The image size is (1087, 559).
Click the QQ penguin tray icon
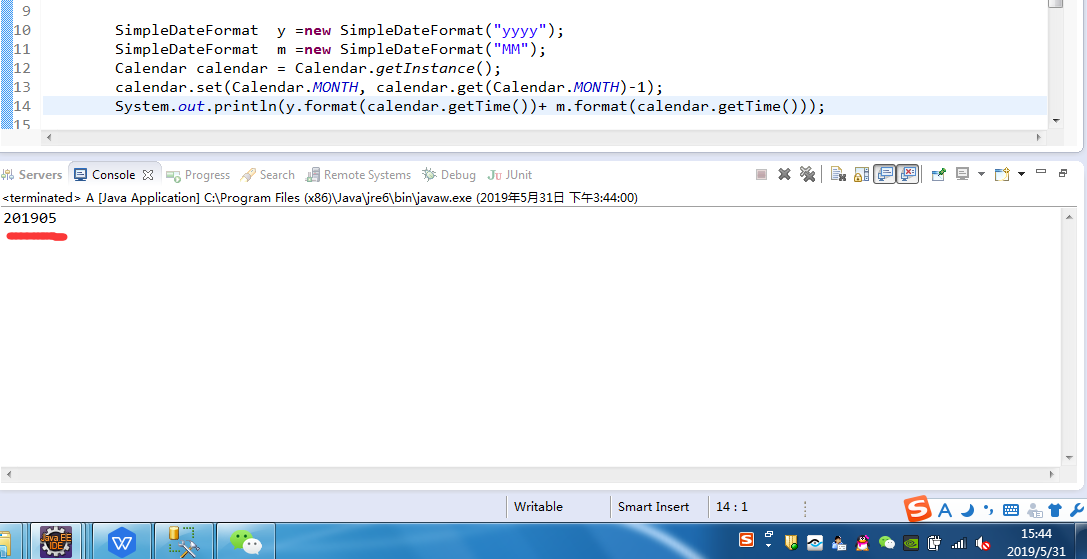(x=862, y=542)
